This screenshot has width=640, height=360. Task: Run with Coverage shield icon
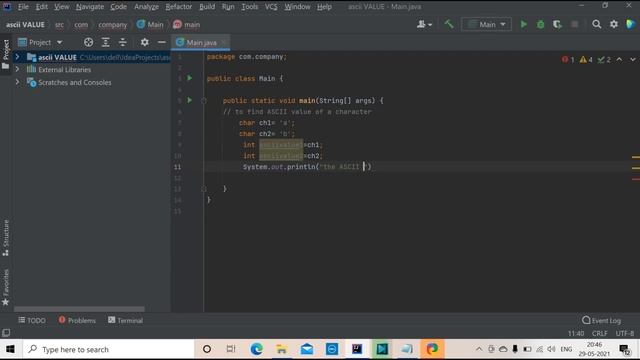point(557,24)
